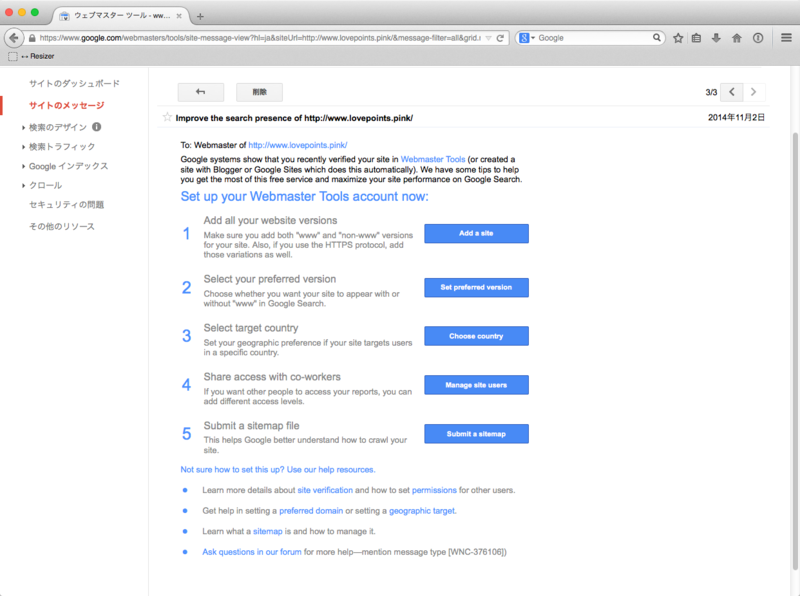Click the 3/3 message counter
This screenshot has height=596, width=800.
pos(711,92)
